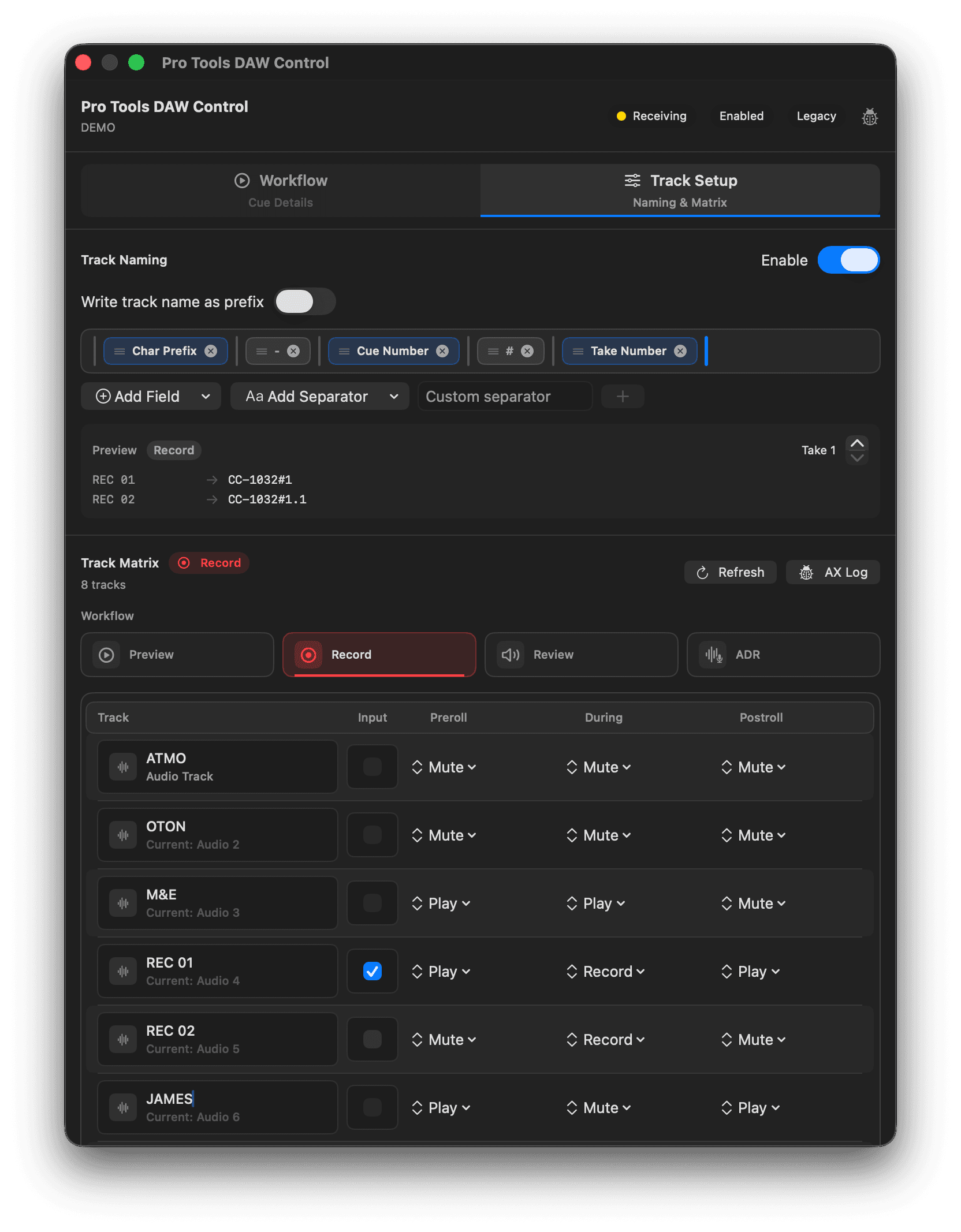Click the AX Log bug icon
The height and width of the screenshot is (1232, 961).
[x=806, y=572]
